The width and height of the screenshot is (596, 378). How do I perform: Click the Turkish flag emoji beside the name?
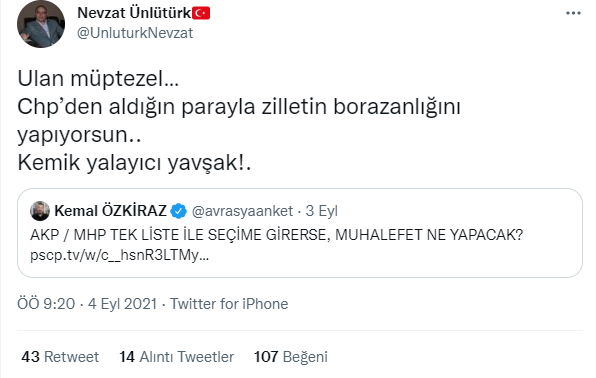201,13
